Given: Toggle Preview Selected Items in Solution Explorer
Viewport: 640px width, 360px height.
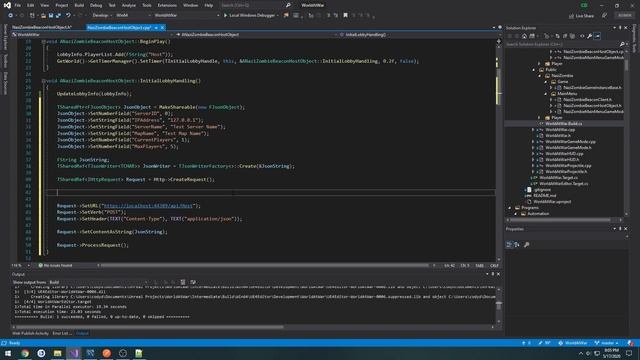Looking at the screenshot, I should click(x=597, y=36).
